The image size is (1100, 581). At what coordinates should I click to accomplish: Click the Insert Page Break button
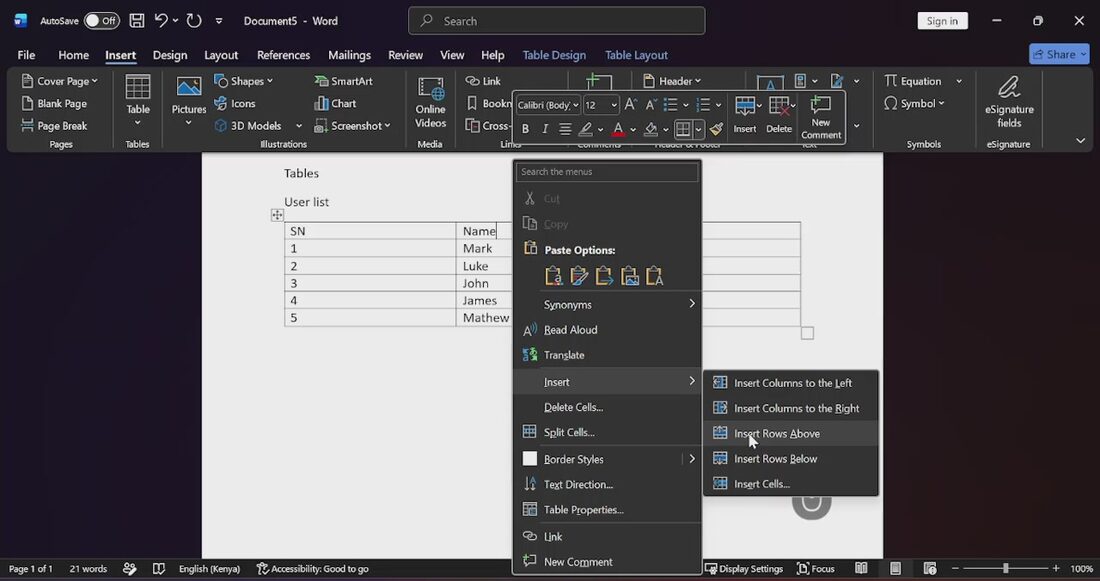point(55,126)
